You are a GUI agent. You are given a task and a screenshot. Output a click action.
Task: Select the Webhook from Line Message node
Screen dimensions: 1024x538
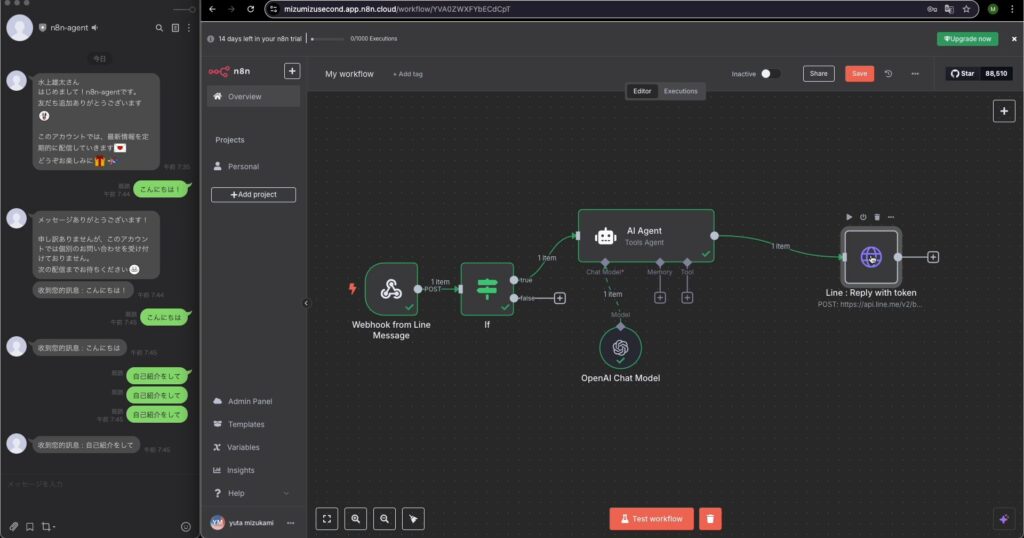(391, 289)
